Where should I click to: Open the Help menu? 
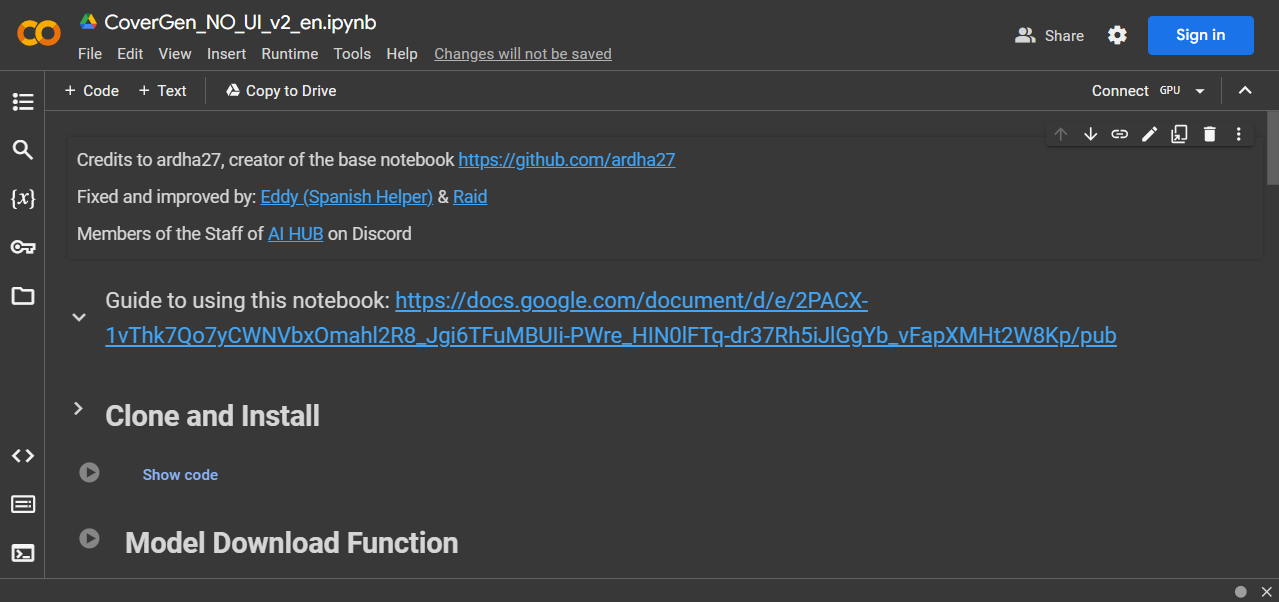[x=402, y=54]
